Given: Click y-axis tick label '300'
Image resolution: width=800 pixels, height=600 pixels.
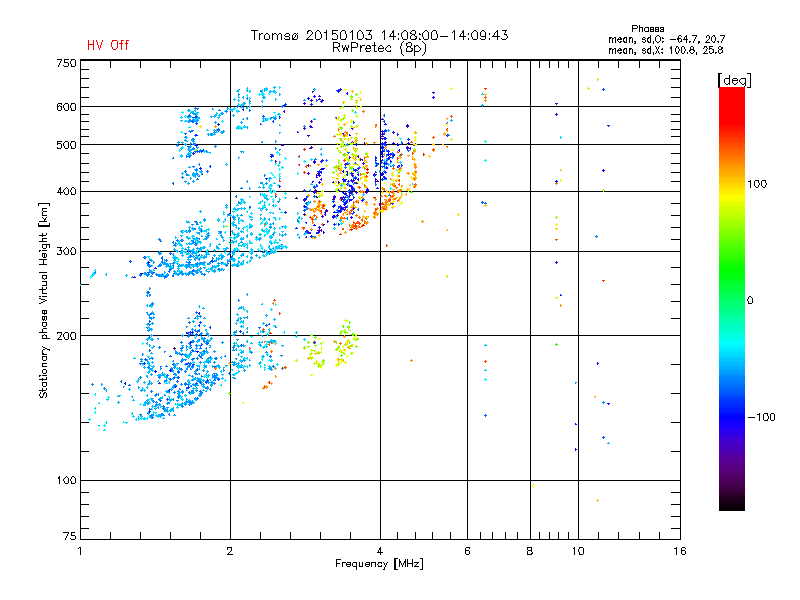Looking at the screenshot, I should pyautogui.click(x=66, y=251).
